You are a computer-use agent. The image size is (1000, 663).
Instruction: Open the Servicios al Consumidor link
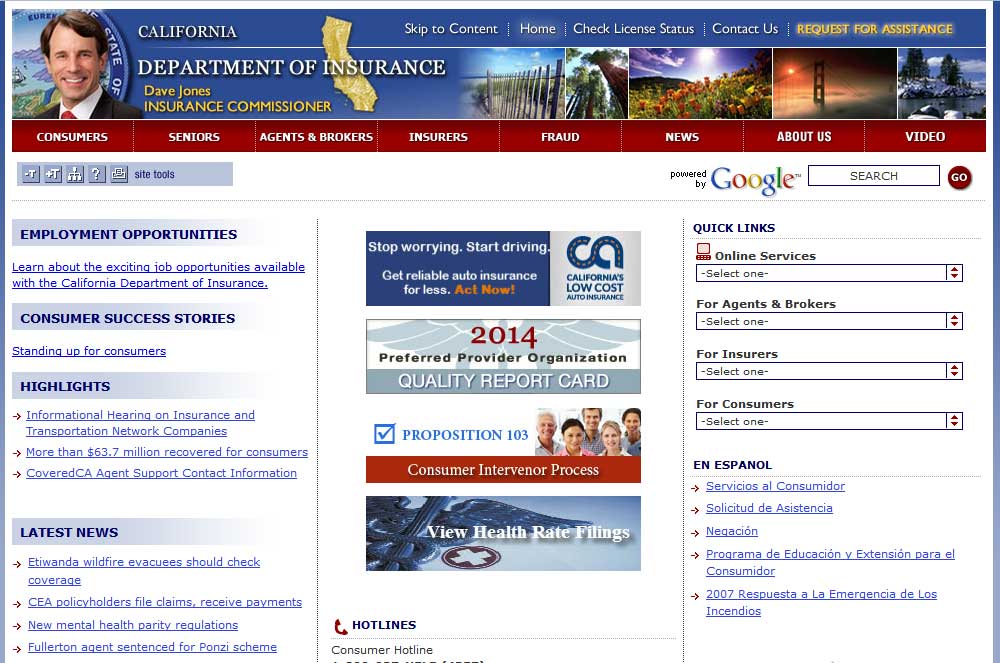776,486
